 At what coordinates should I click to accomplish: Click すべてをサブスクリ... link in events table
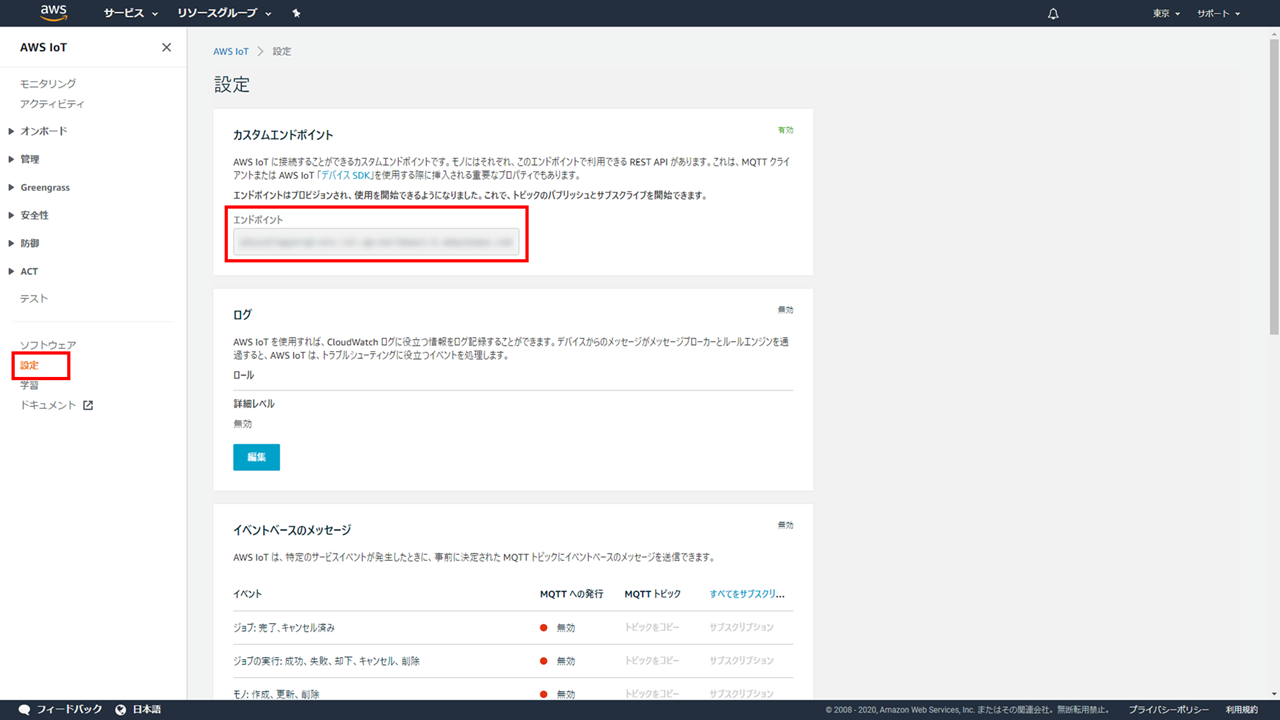click(x=747, y=594)
